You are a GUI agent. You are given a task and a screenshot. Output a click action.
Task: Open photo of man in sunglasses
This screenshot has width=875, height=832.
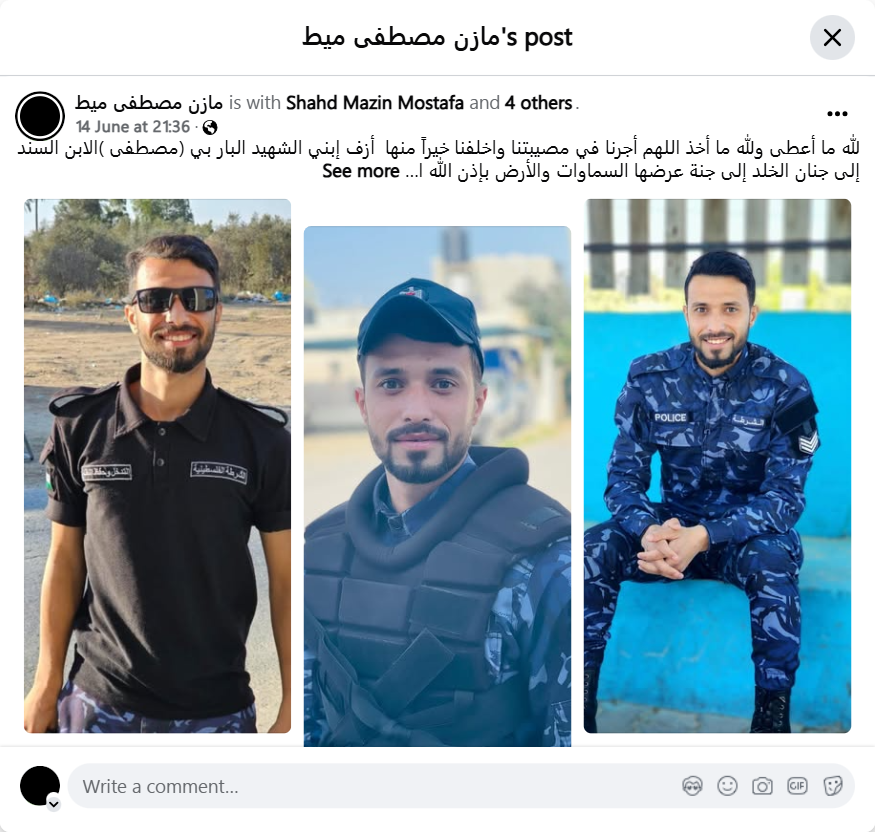click(x=157, y=466)
